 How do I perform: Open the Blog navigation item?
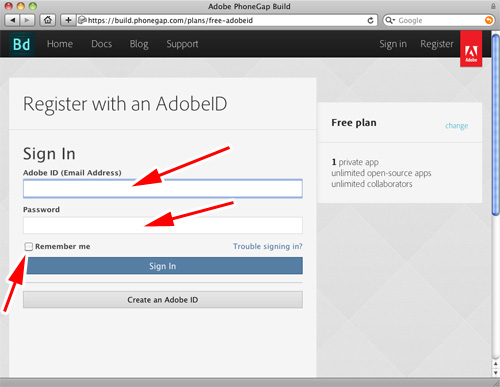(x=139, y=44)
